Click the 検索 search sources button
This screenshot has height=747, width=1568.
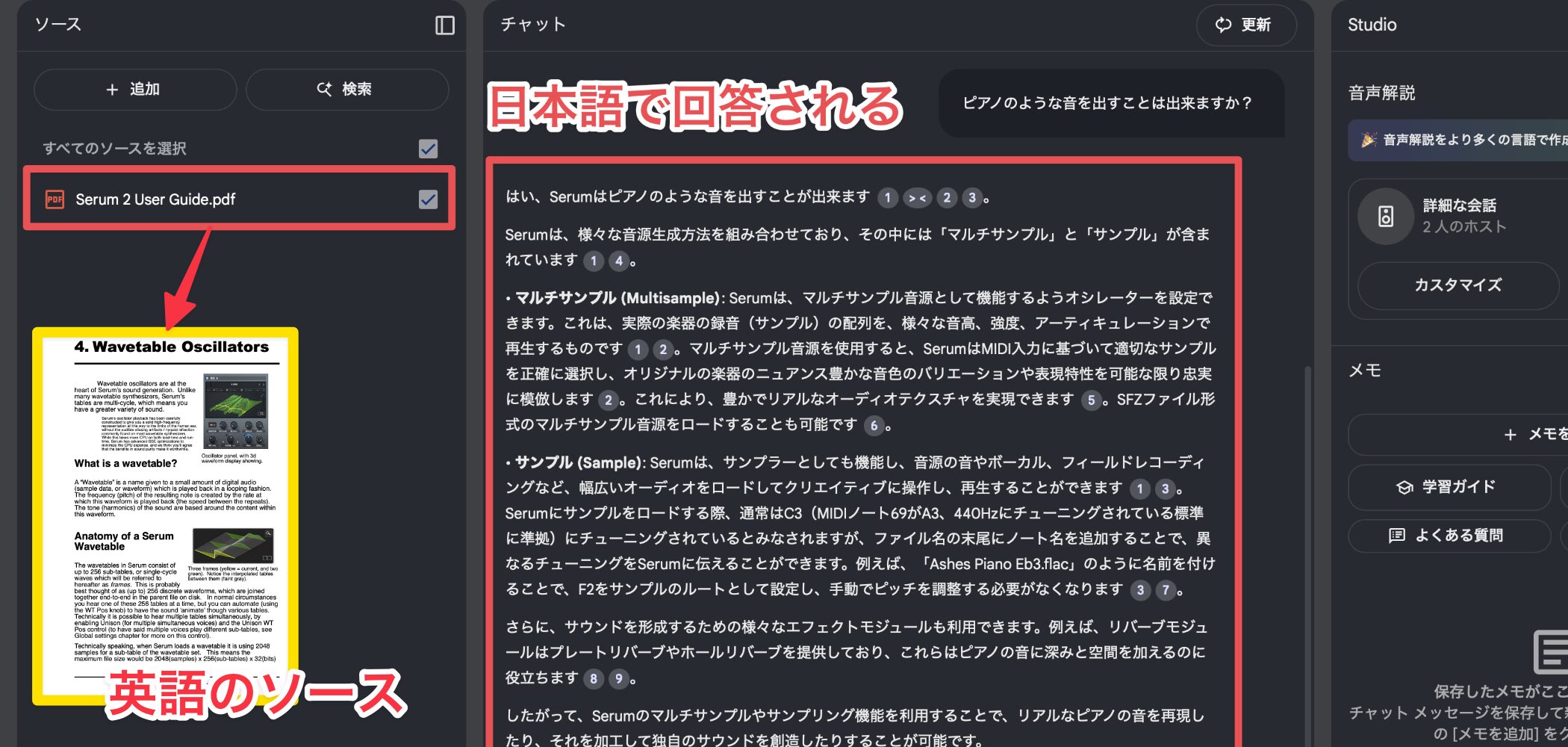346,90
